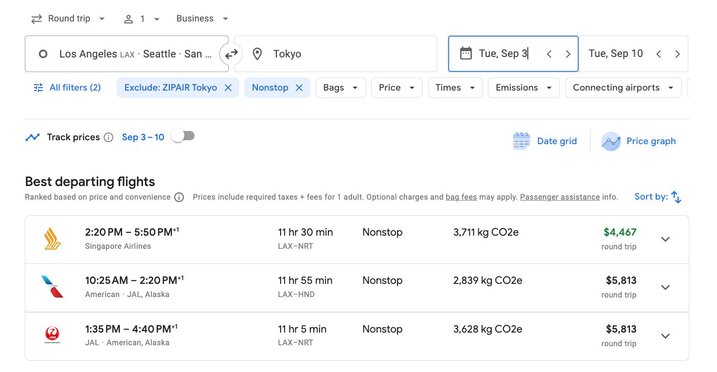The width and height of the screenshot is (717, 372).
Task: Click the Singapore Airlines logo
Action: click(x=52, y=239)
